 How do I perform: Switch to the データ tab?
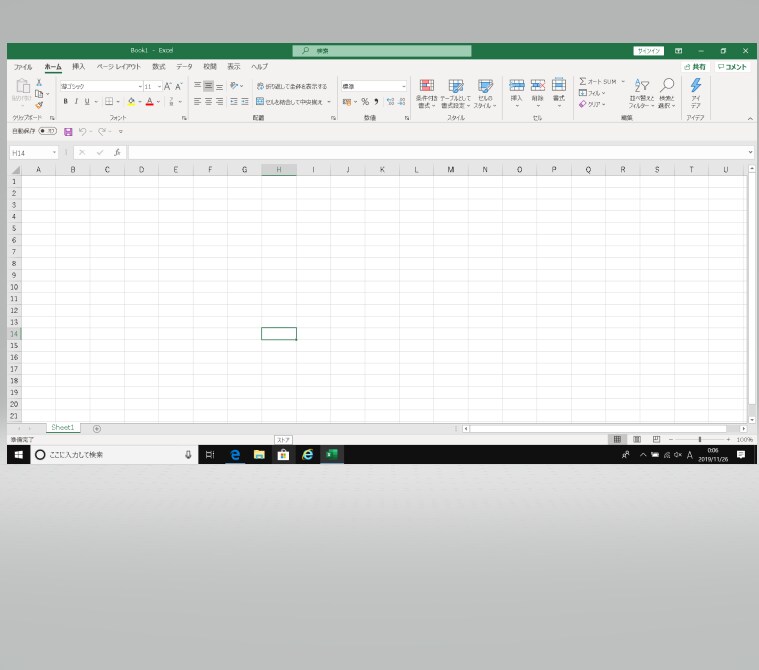[x=184, y=67]
